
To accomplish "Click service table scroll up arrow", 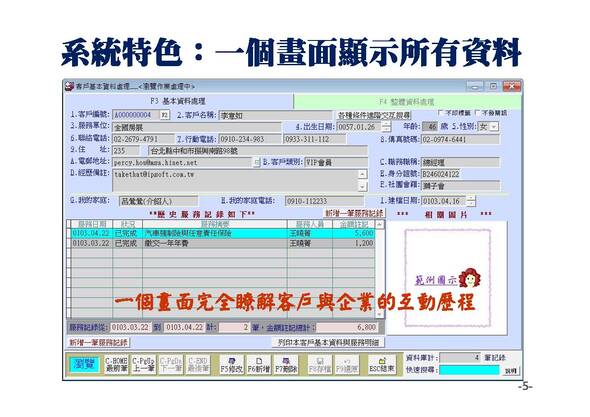I will pyautogui.click(x=380, y=224).
